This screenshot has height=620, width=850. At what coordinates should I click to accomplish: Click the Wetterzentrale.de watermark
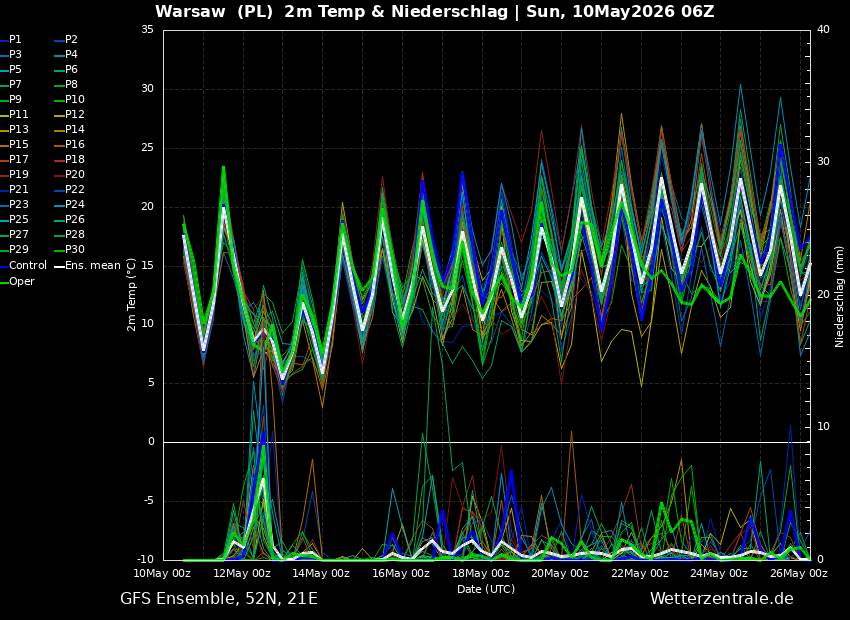[722, 598]
